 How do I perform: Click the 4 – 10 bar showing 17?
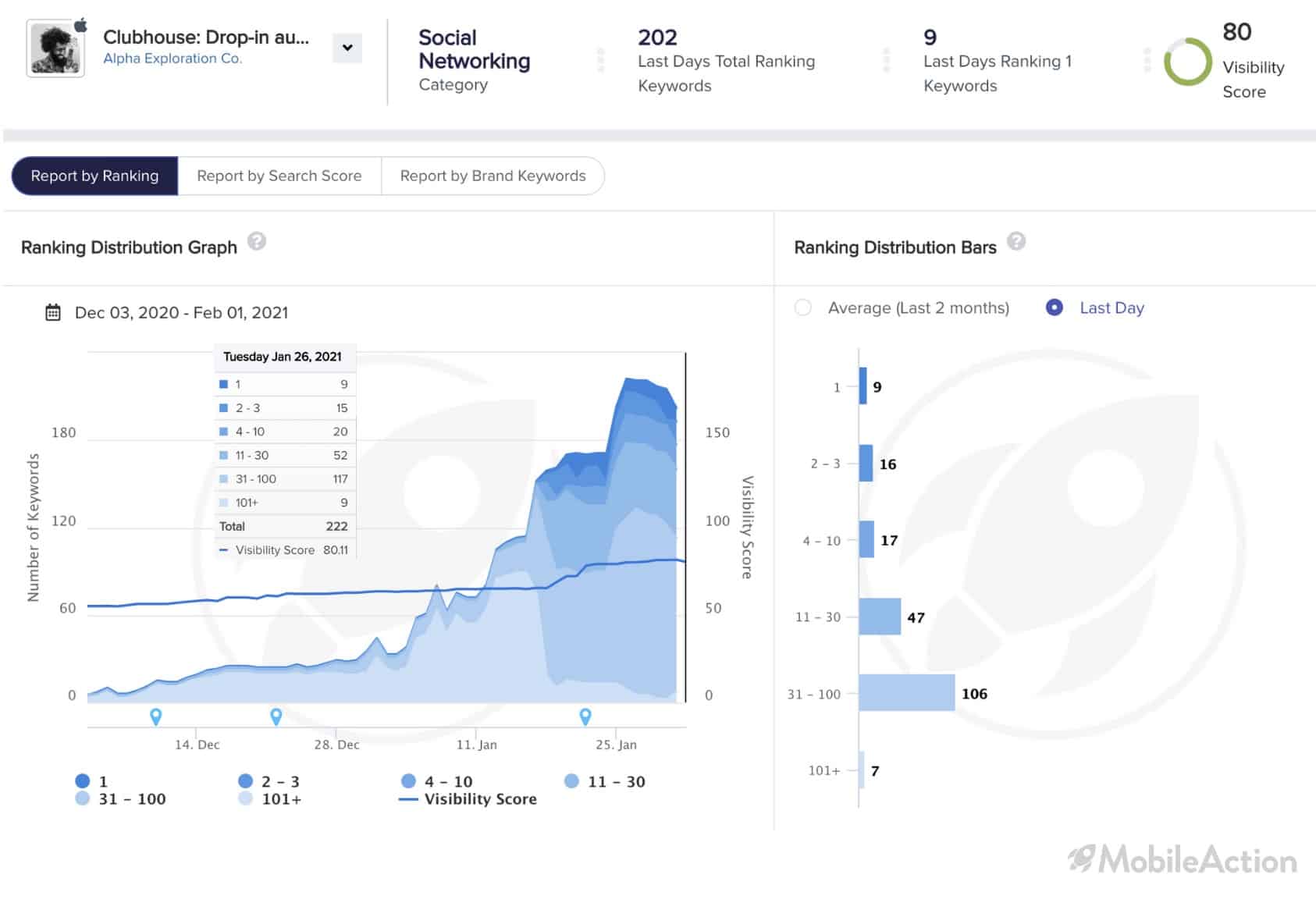point(867,539)
